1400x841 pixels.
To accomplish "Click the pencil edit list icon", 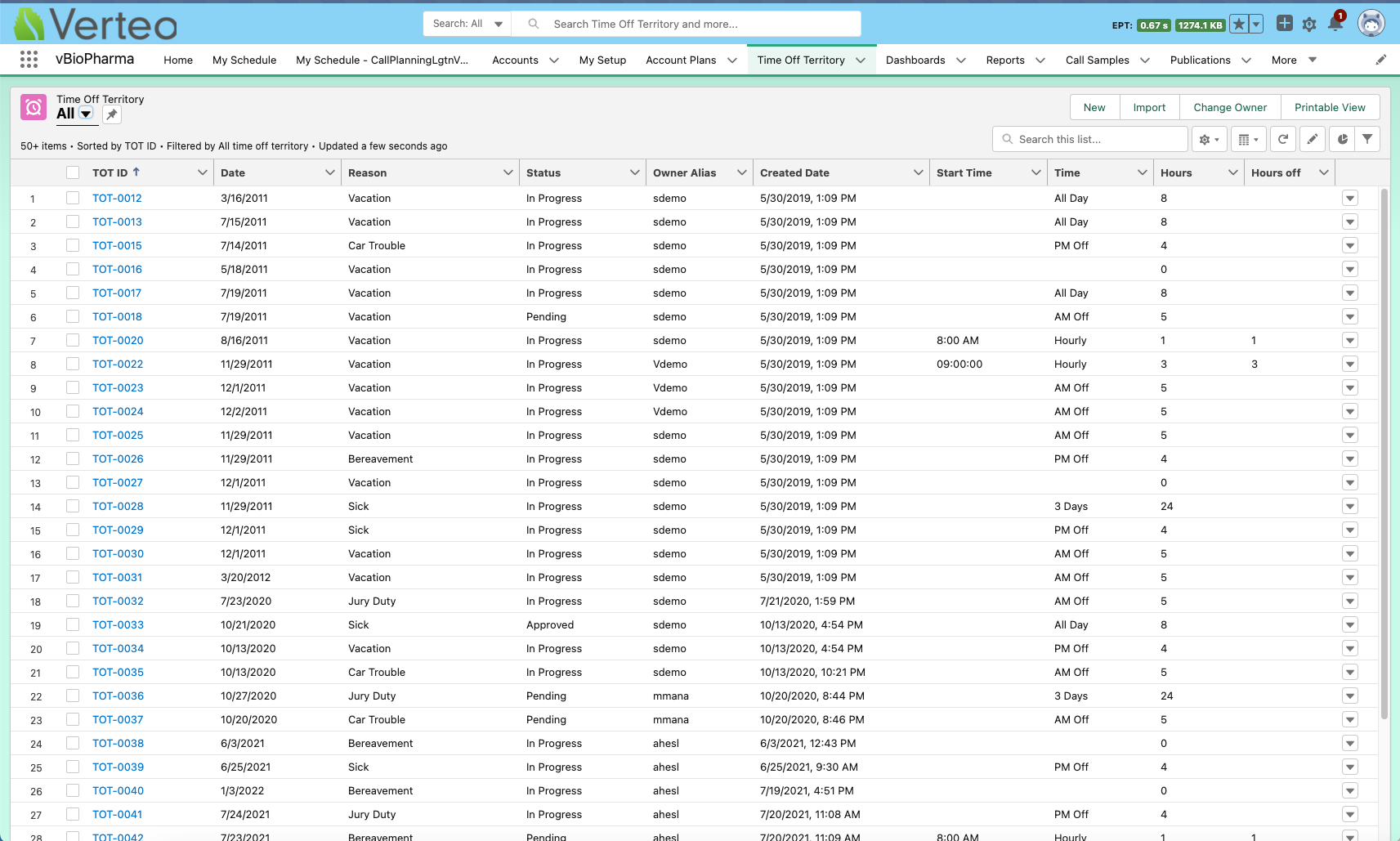I will [x=1312, y=140].
